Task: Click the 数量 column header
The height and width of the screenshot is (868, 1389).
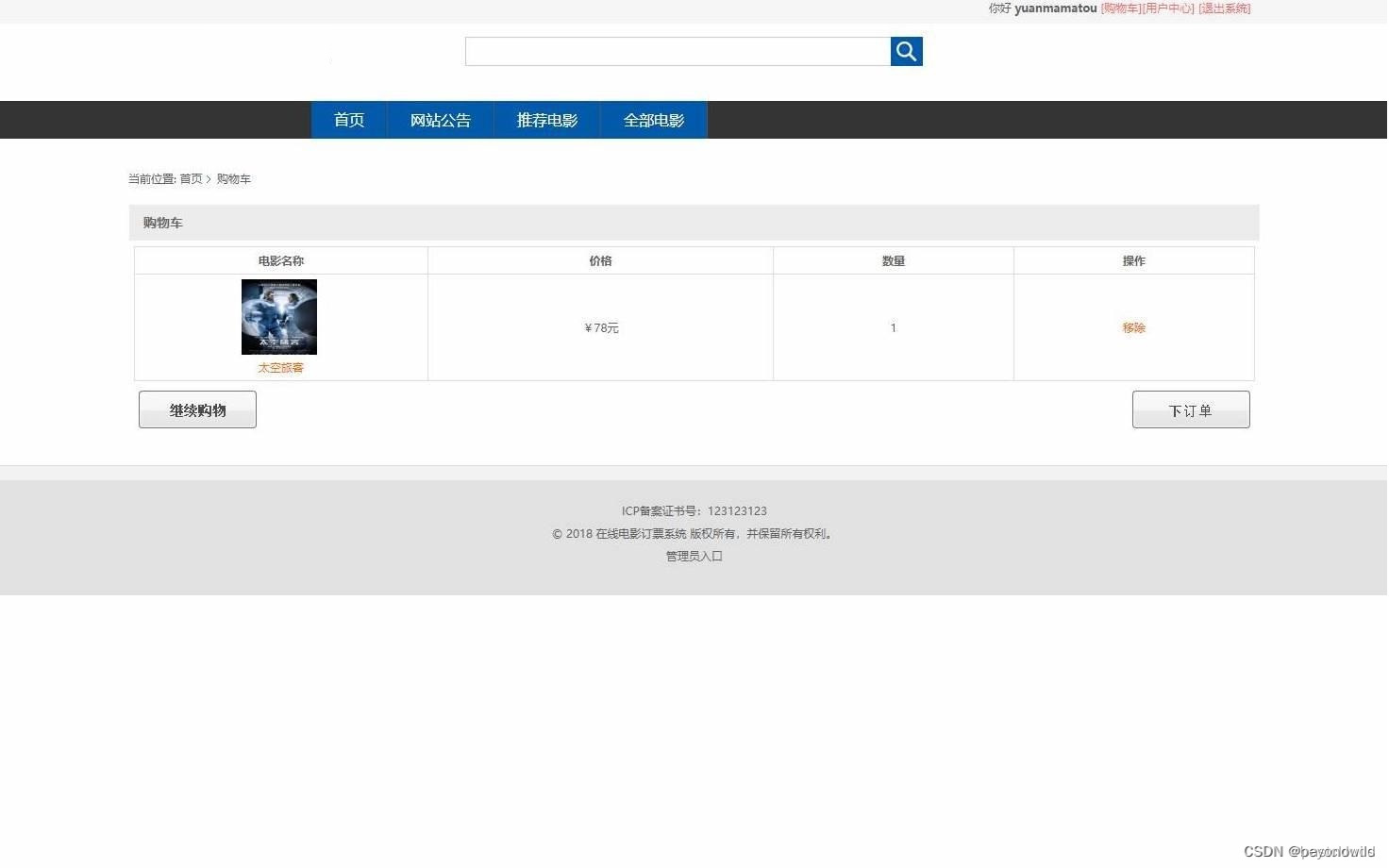Action: coord(894,260)
